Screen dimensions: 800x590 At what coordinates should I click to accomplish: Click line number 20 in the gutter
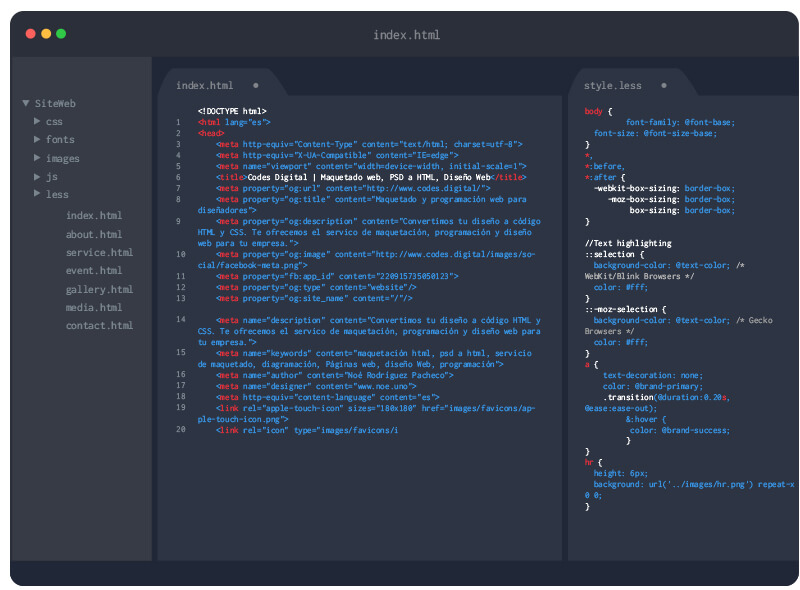point(180,429)
